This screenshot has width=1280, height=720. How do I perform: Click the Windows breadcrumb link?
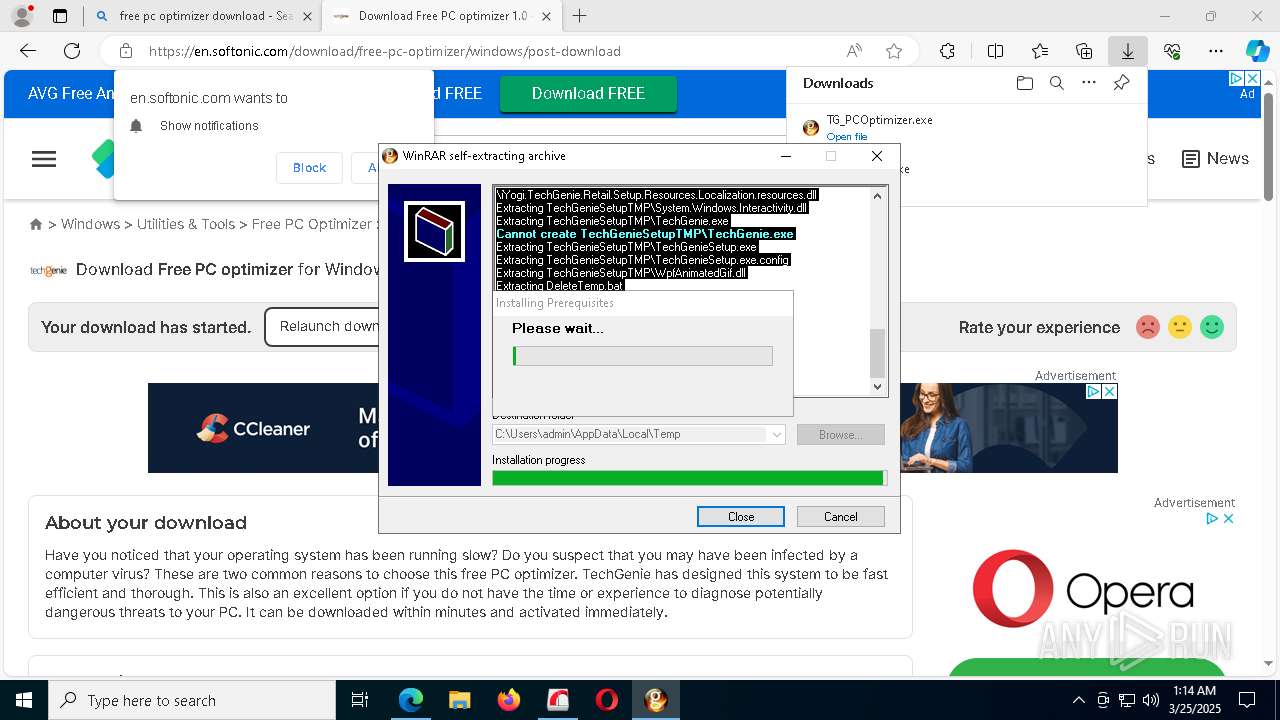coord(90,224)
